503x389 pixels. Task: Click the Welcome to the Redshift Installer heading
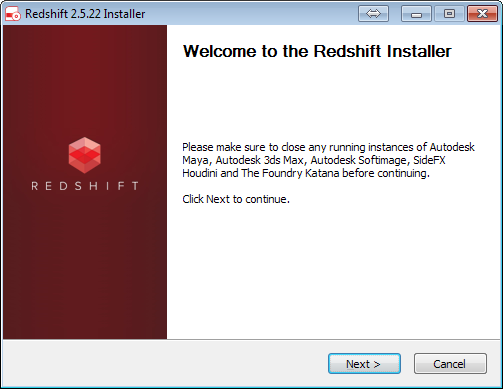pyautogui.click(x=317, y=51)
